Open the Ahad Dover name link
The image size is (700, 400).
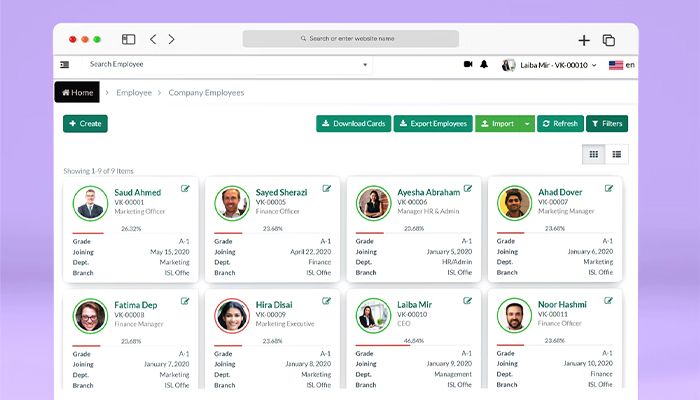560,192
